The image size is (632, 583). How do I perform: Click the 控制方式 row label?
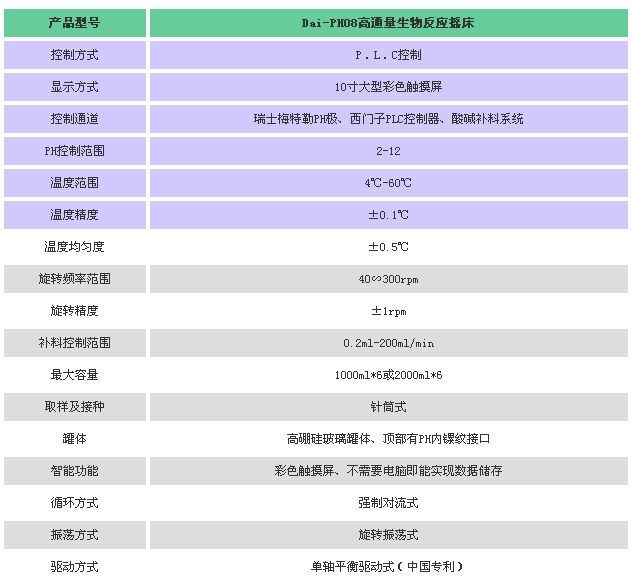pos(74,54)
